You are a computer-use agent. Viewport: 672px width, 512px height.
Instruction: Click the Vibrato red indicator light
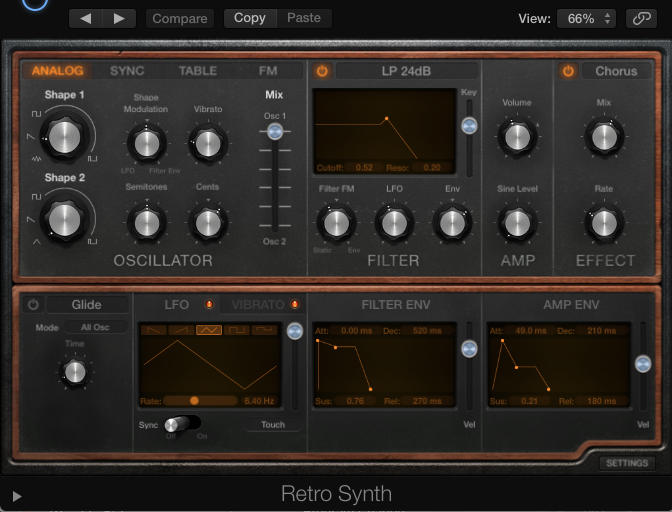click(295, 304)
